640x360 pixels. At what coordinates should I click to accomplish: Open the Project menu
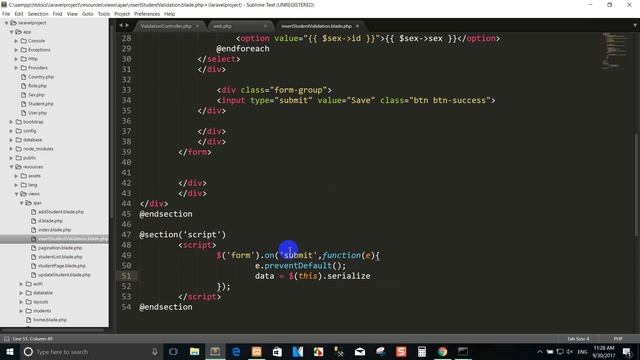pyautogui.click(x=122, y=13)
